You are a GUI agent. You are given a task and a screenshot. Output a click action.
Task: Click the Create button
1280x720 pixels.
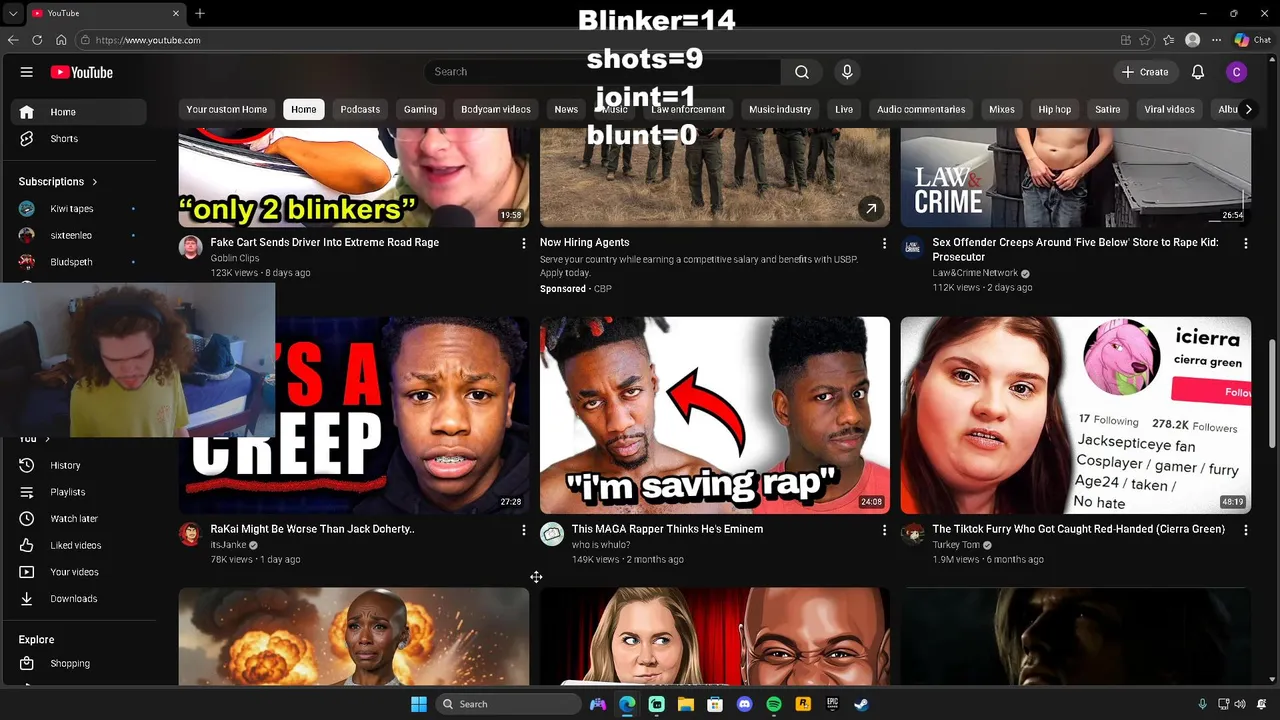[1145, 72]
